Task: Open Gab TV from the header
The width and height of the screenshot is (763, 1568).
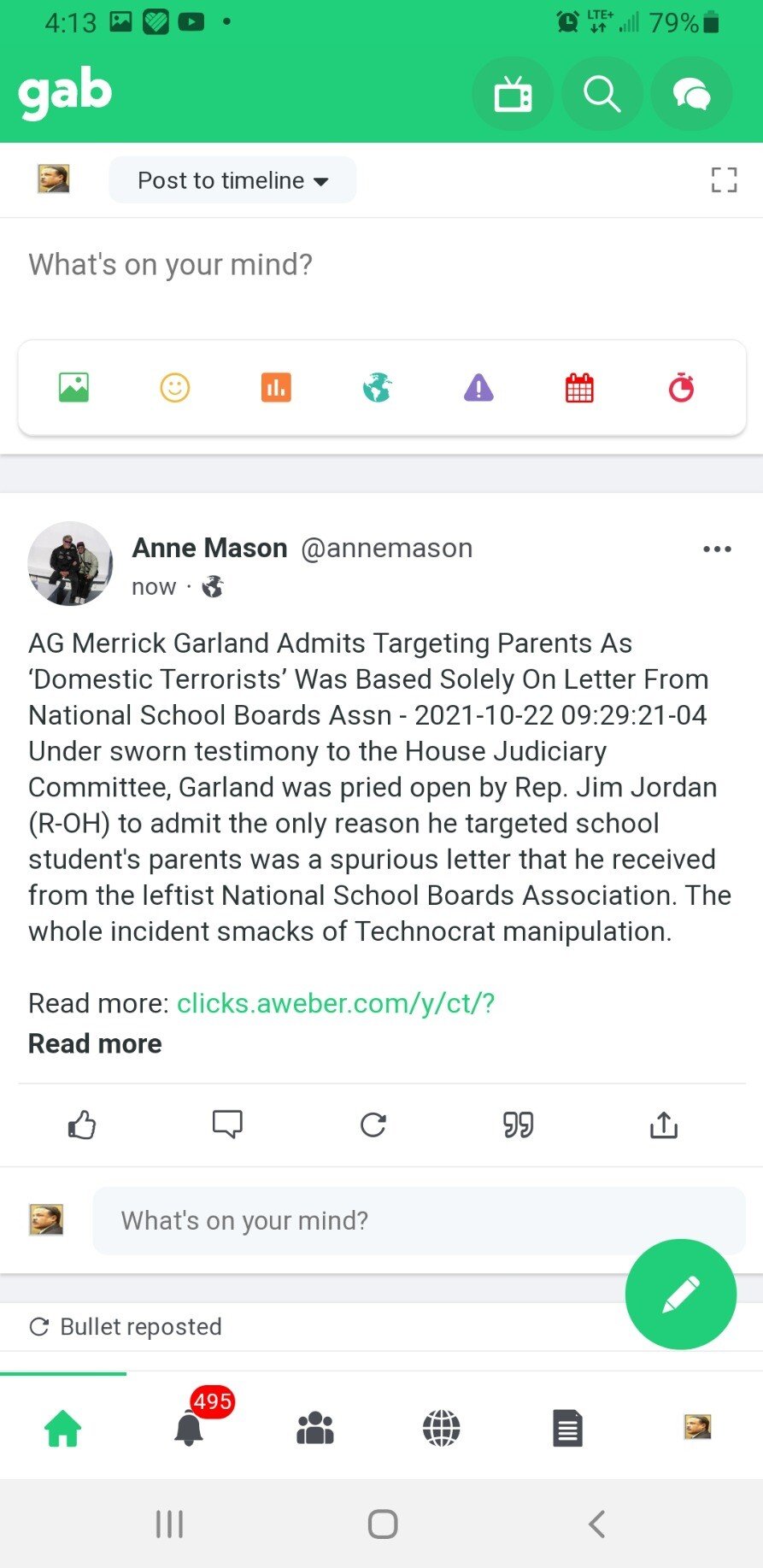Action: (x=513, y=94)
